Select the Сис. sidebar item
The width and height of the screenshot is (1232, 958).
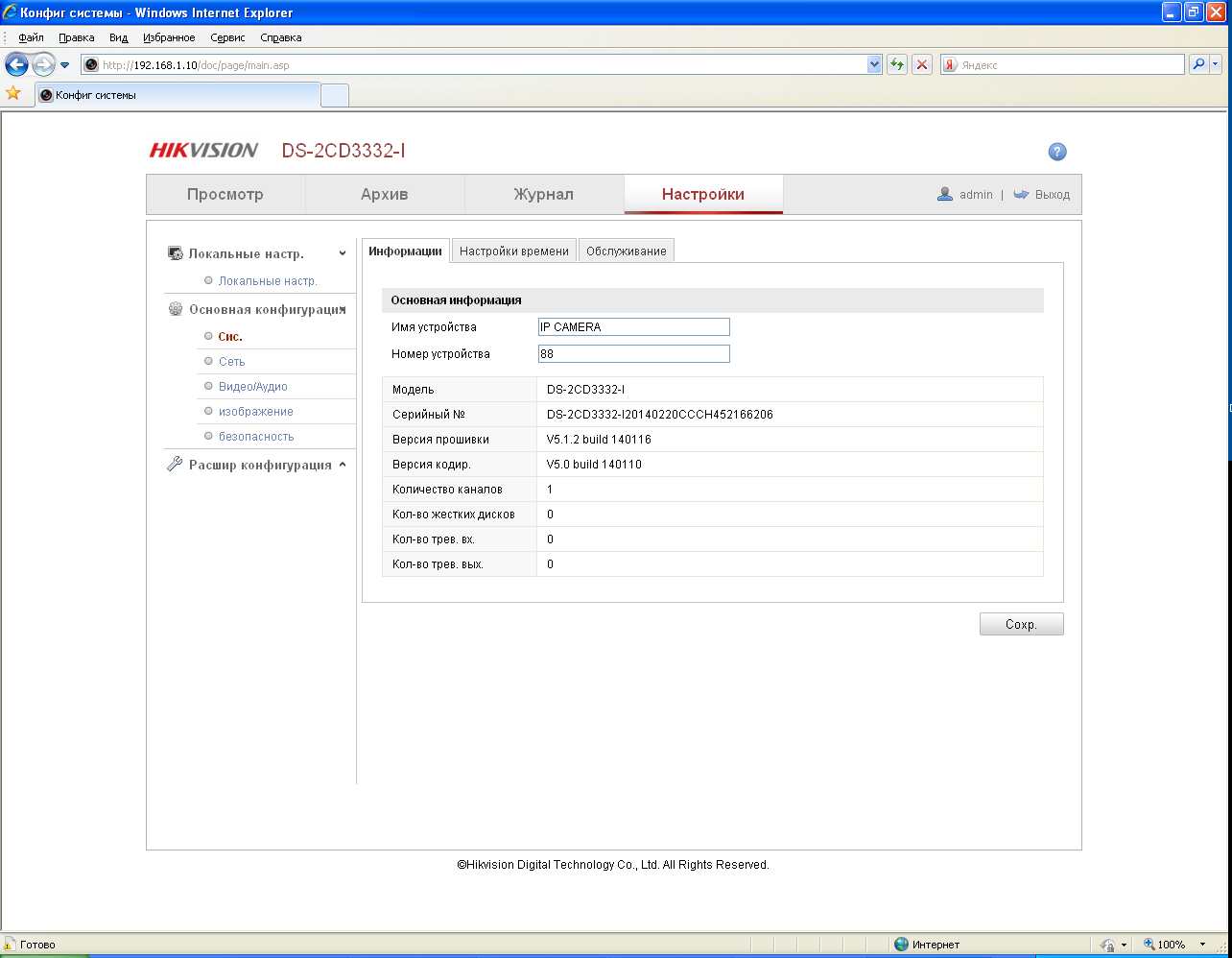(230, 337)
